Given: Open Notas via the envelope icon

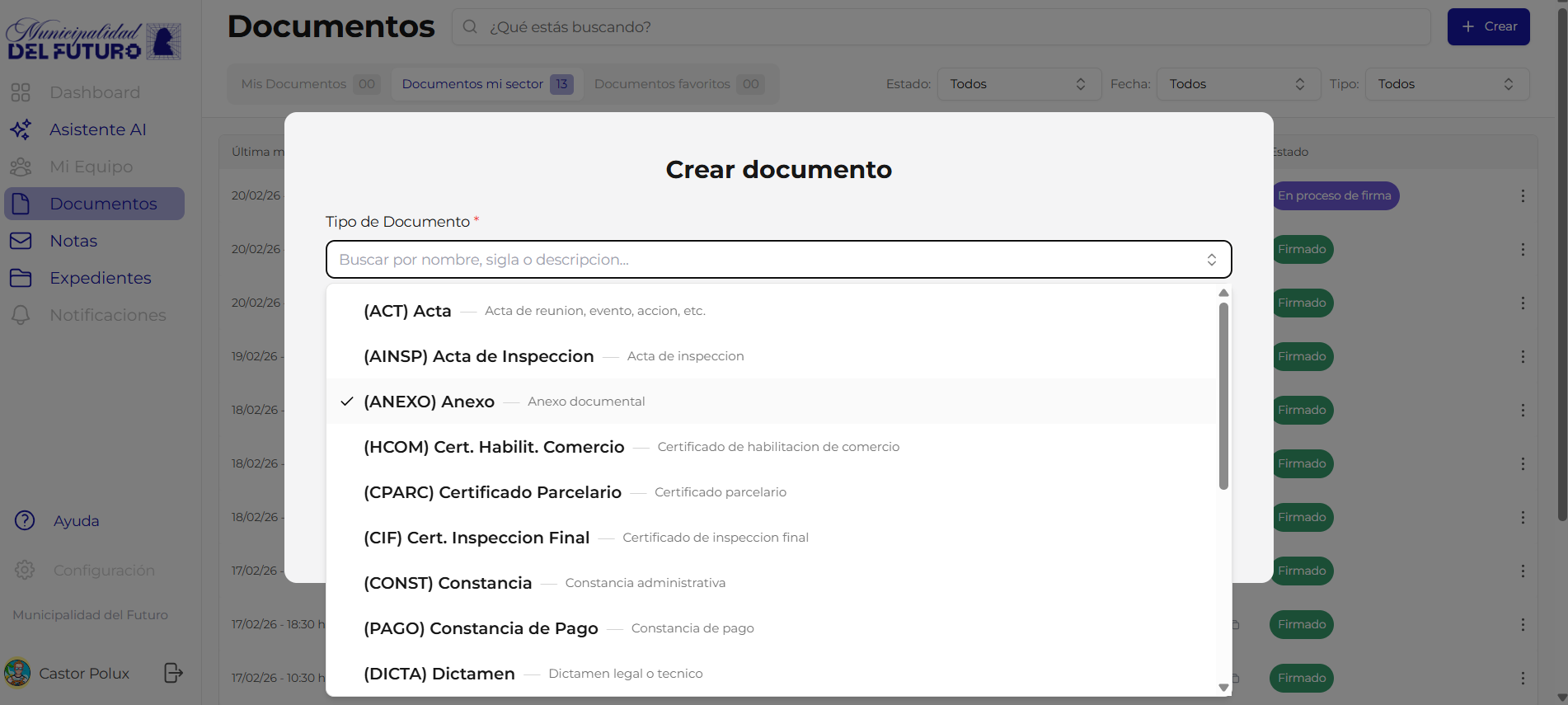Looking at the screenshot, I should click(x=21, y=241).
